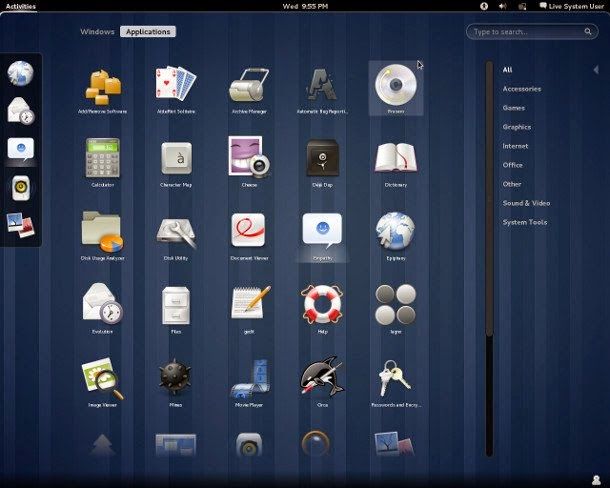Open Epiphany browser in app grid

pos(396,236)
